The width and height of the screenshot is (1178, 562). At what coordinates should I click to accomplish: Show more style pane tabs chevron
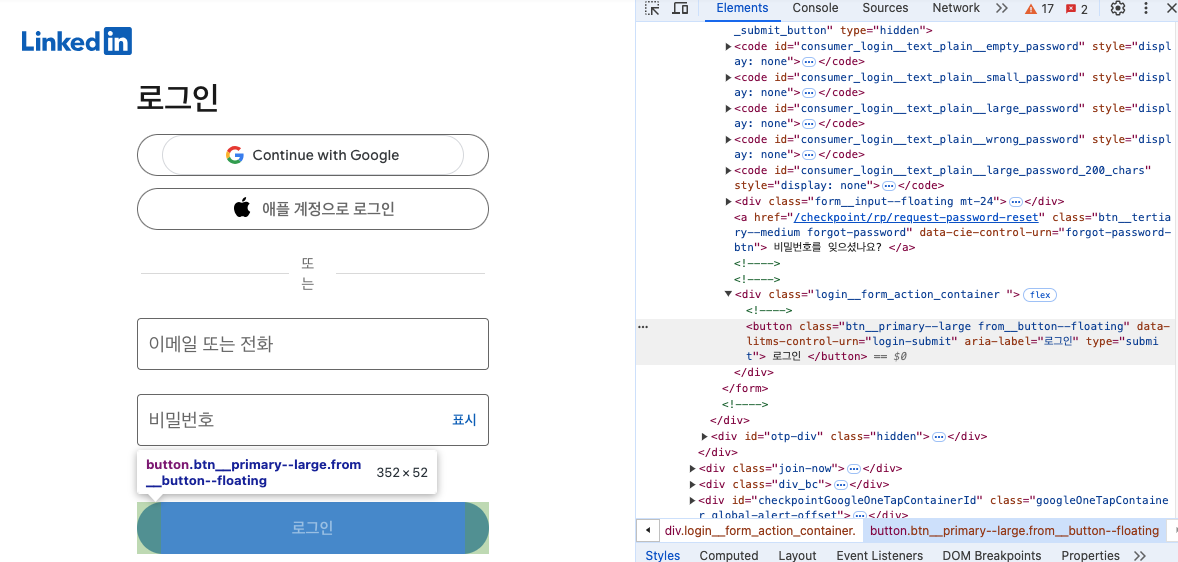click(1140, 555)
